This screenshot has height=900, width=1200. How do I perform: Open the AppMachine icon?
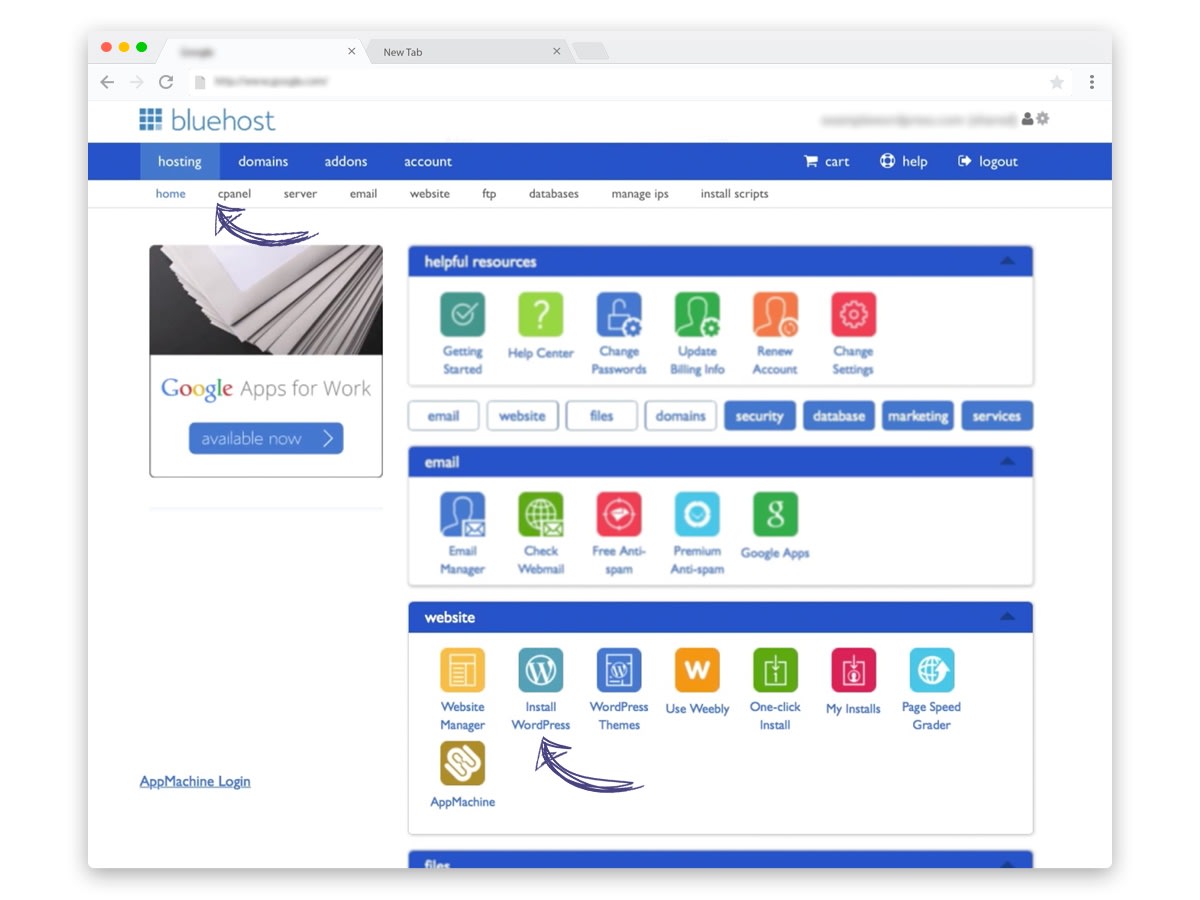point(462,763)
